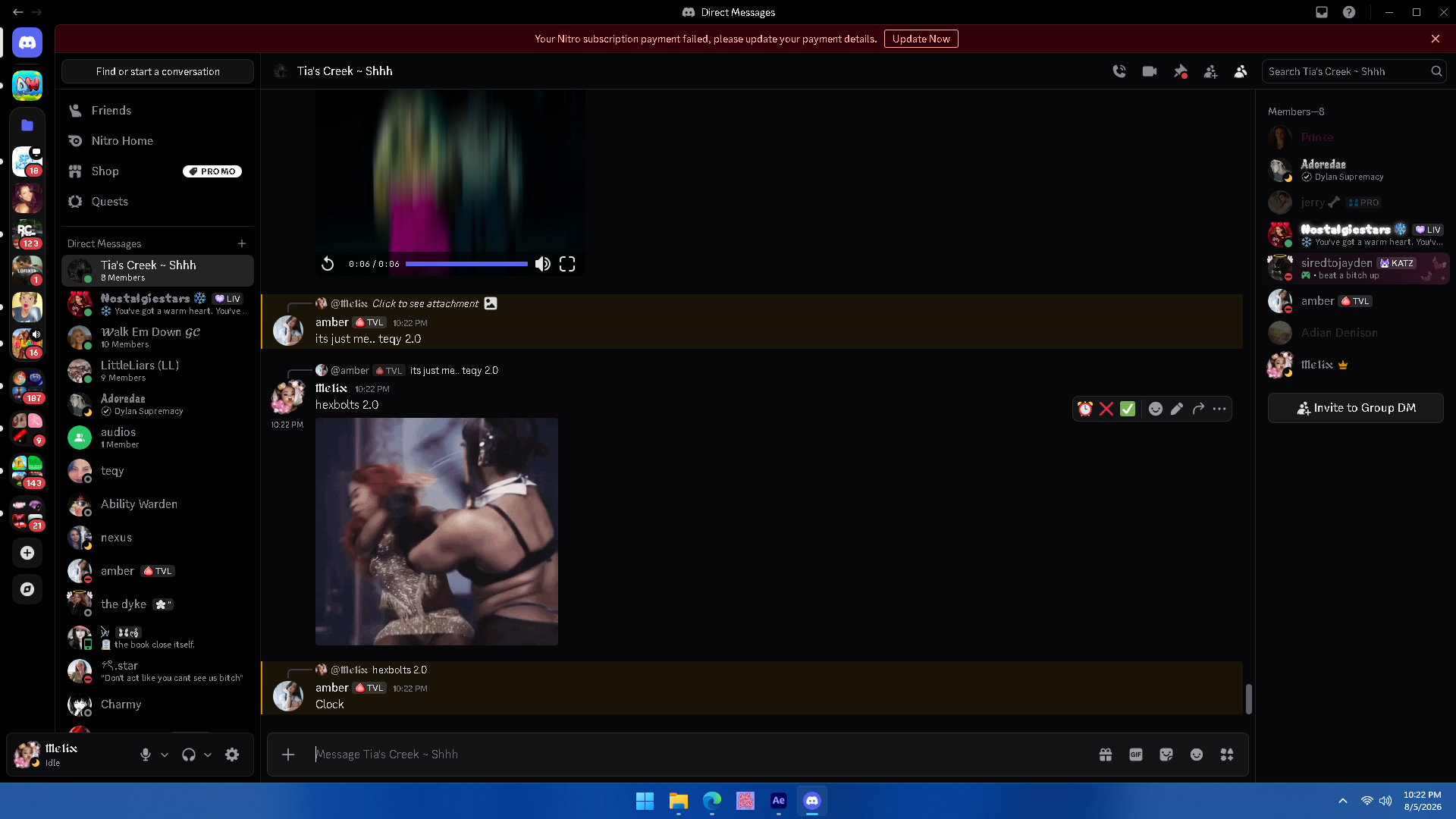Open More options for hexbolts message
The height and width of the screenshot is (819, 1456).
coord(1219,409)
